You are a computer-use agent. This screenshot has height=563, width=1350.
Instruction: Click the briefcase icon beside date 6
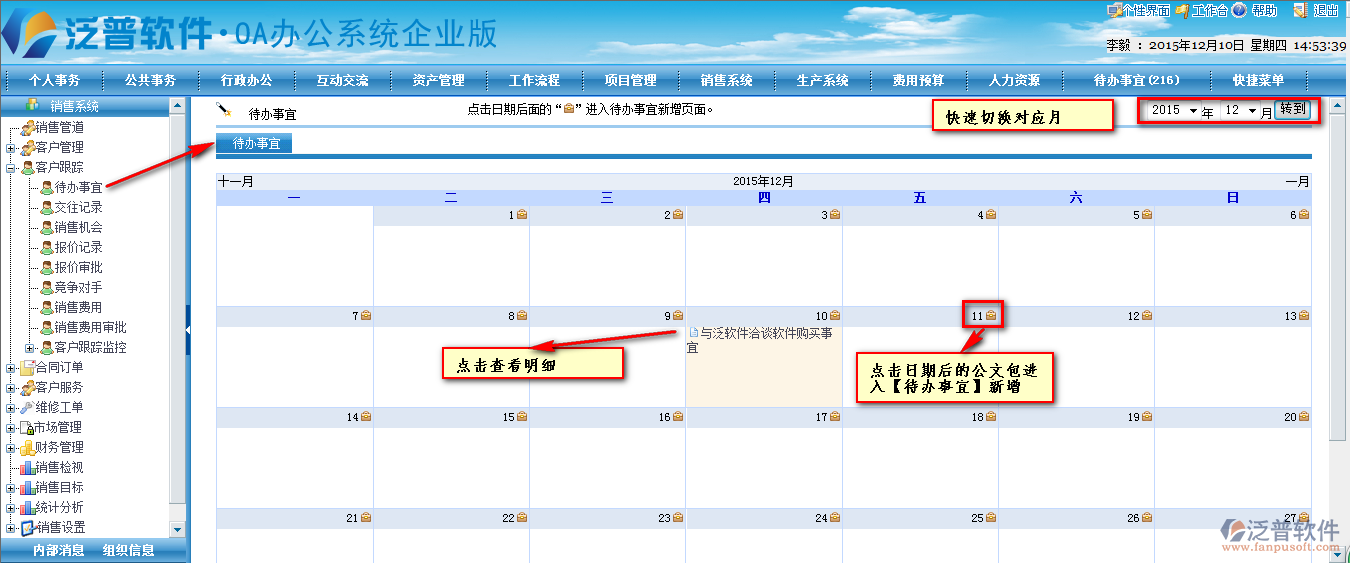[1304, 215]
